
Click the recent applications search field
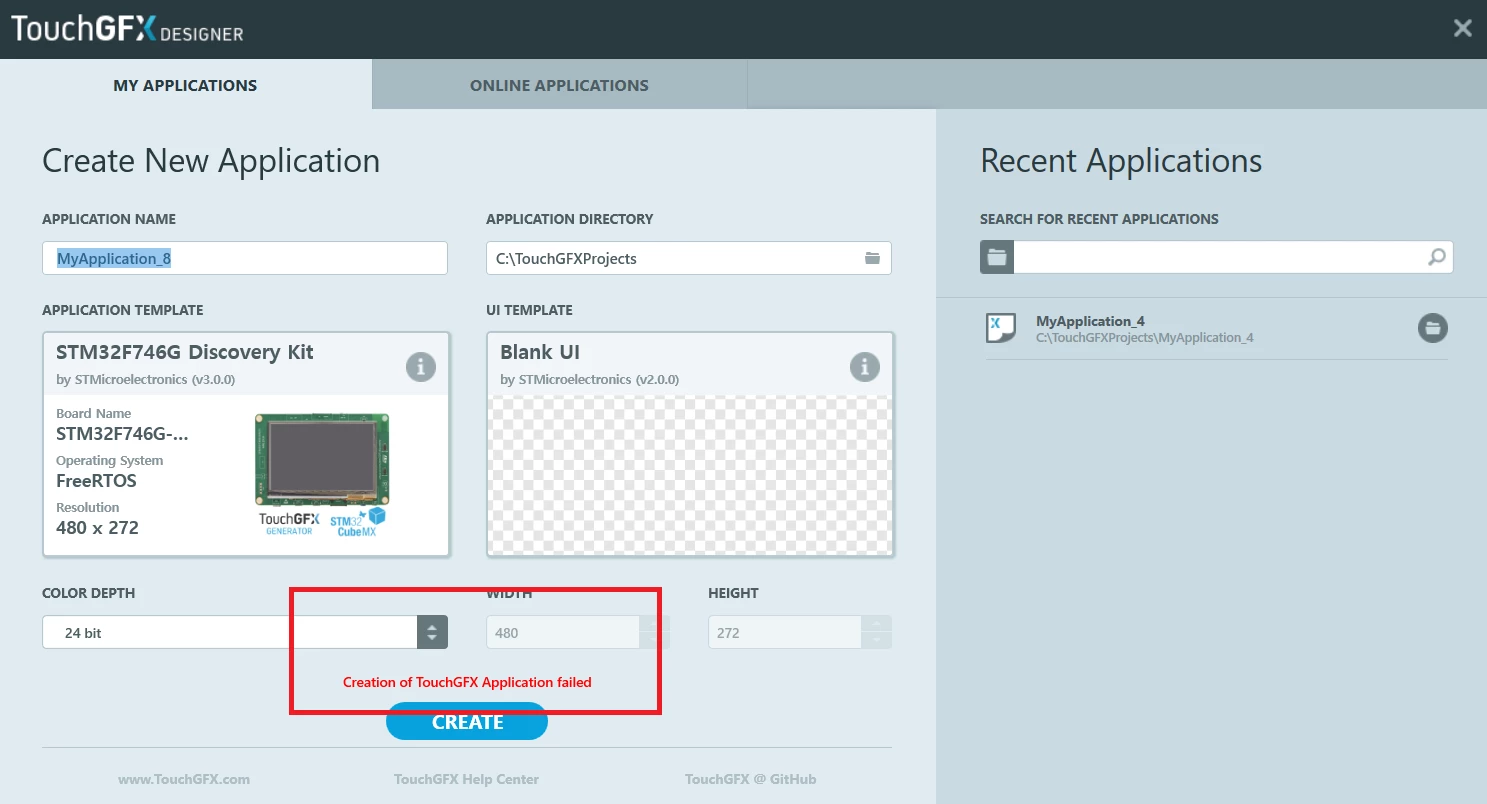(1233, 257)
